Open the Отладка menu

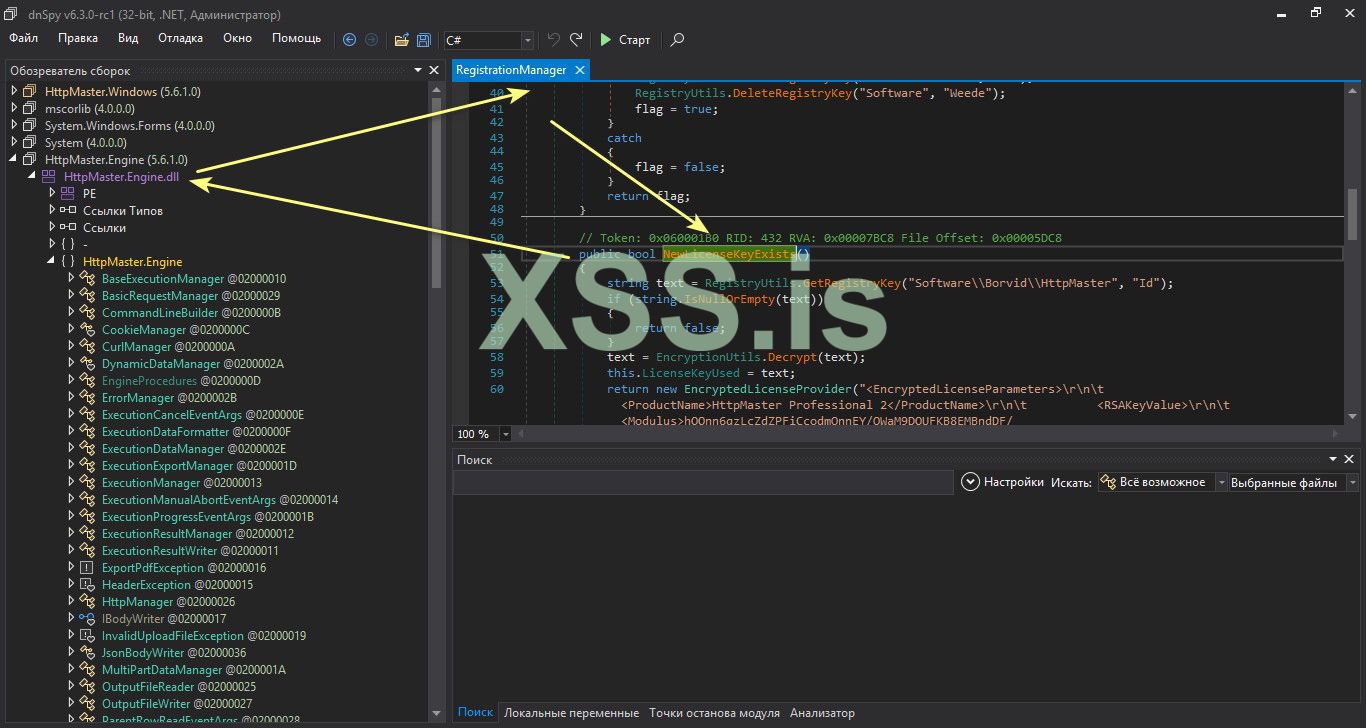180,38
